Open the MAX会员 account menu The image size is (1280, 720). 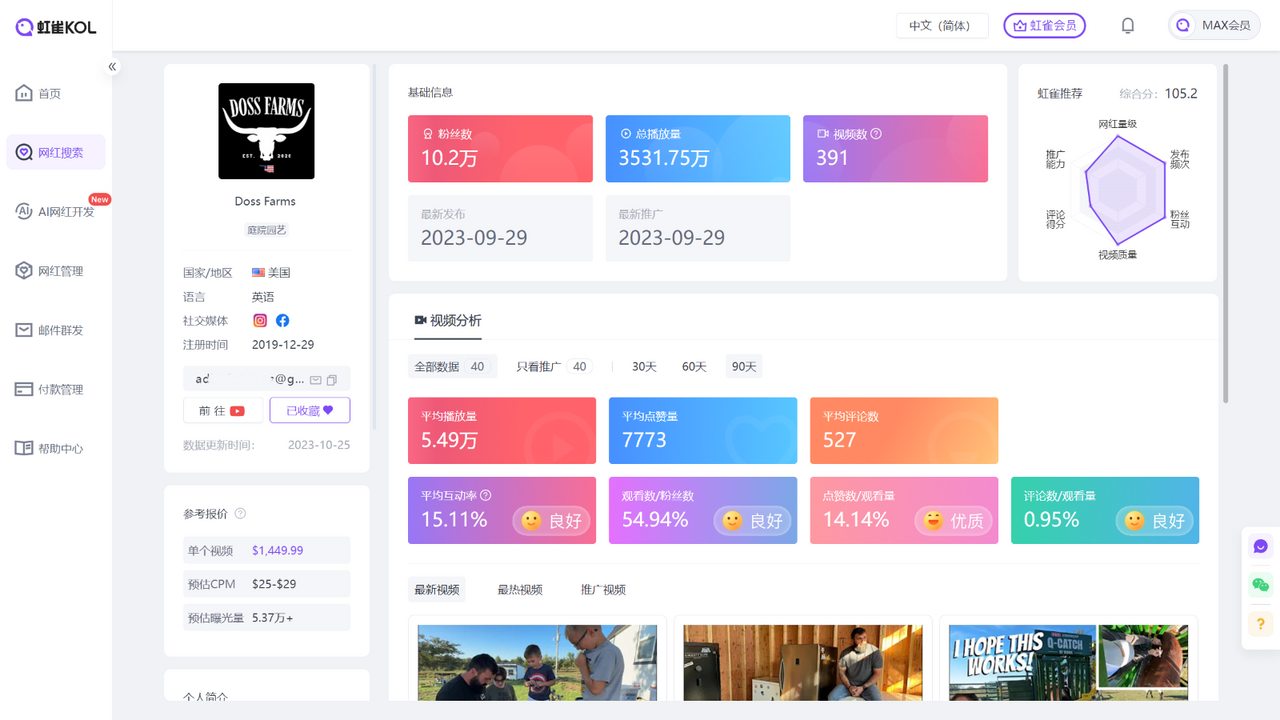tap(1214, 26)
